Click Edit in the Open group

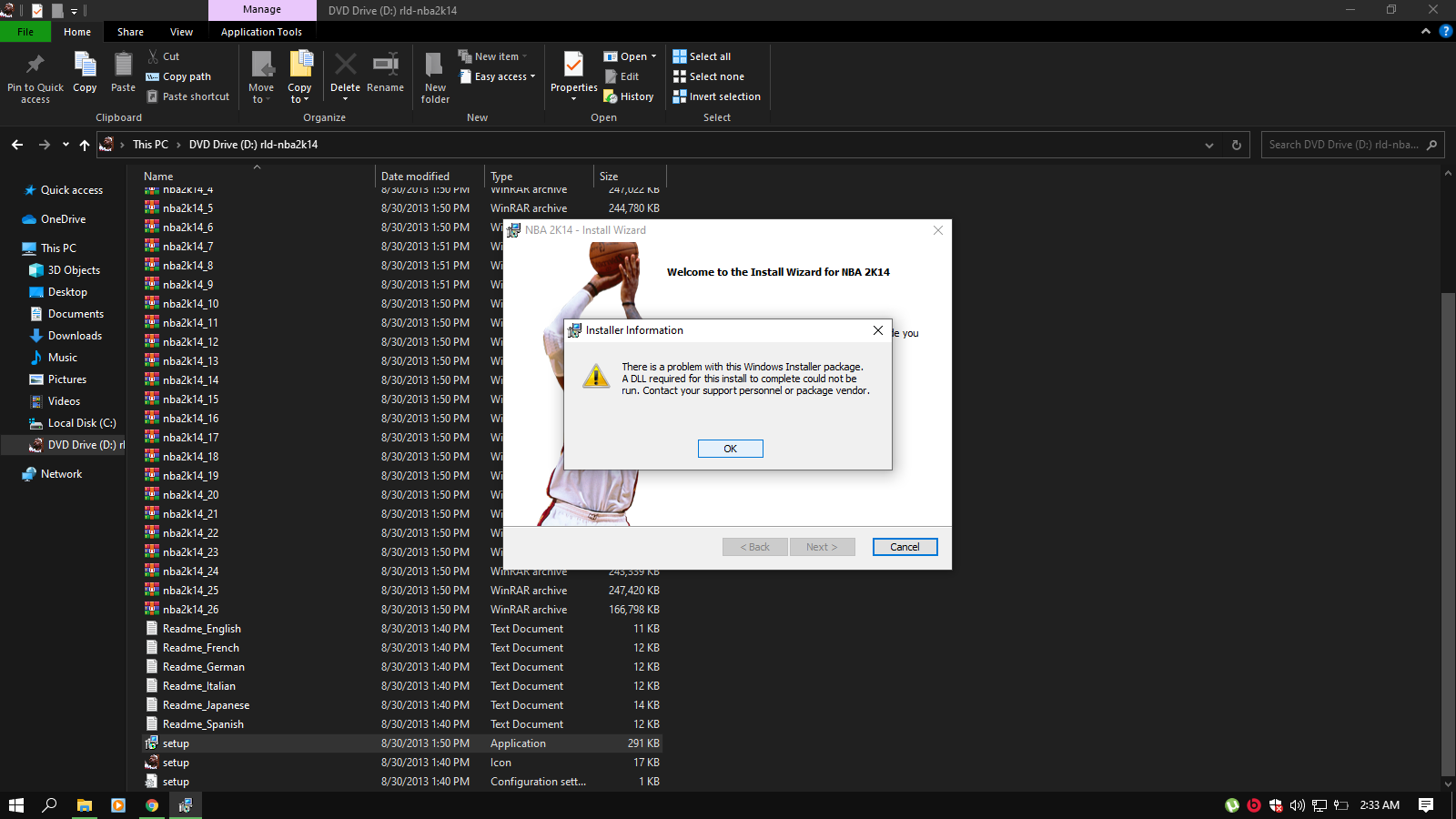tap(622, 76)
